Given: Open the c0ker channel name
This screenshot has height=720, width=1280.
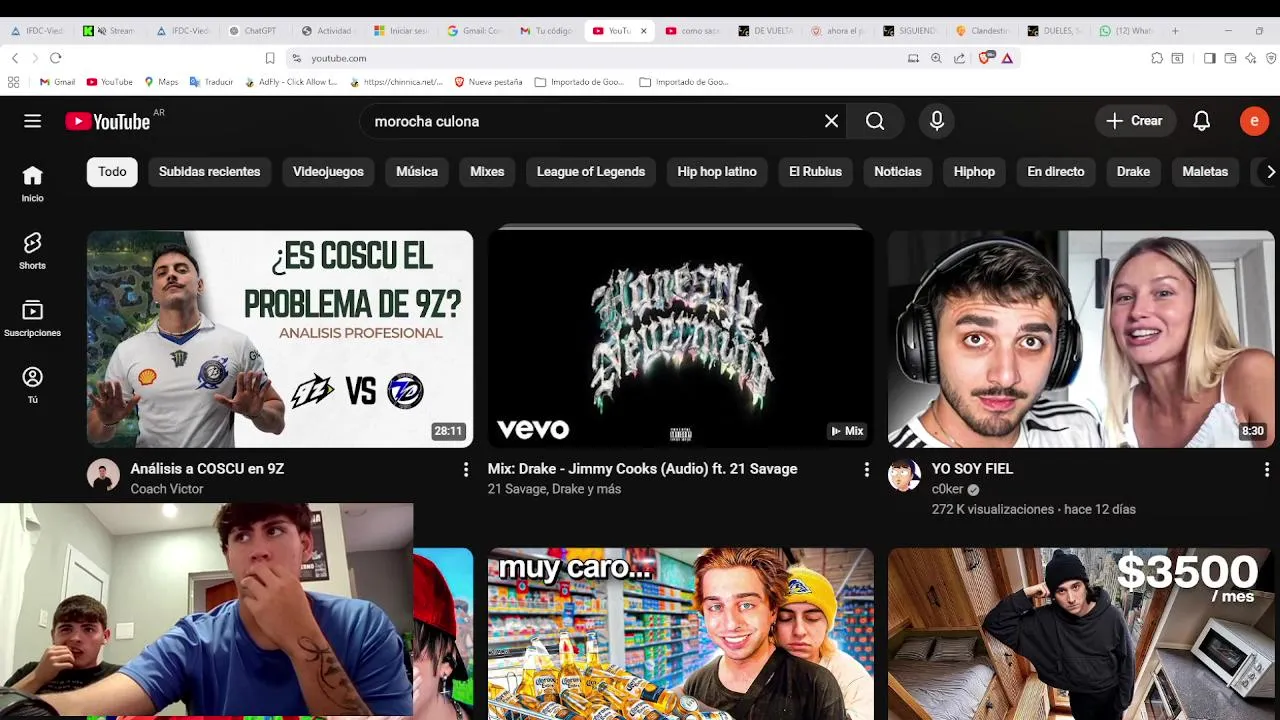Looking at the screenshot, I should tap(947, 489).
